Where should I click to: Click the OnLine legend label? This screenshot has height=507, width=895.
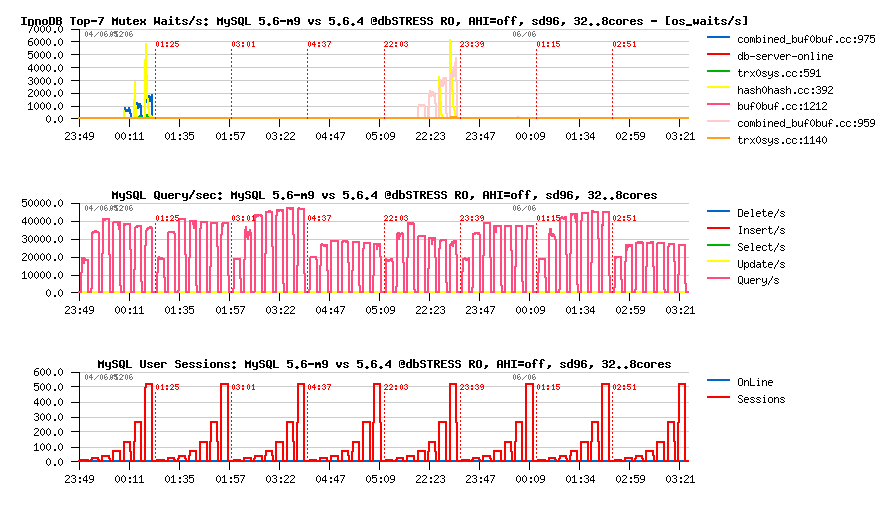755,382
